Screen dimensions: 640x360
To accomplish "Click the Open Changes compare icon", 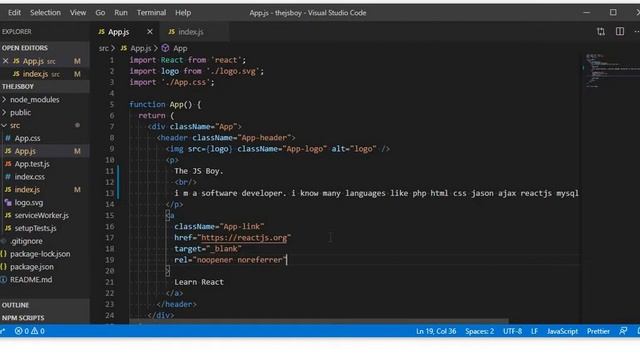I will (x=601, y=31).
